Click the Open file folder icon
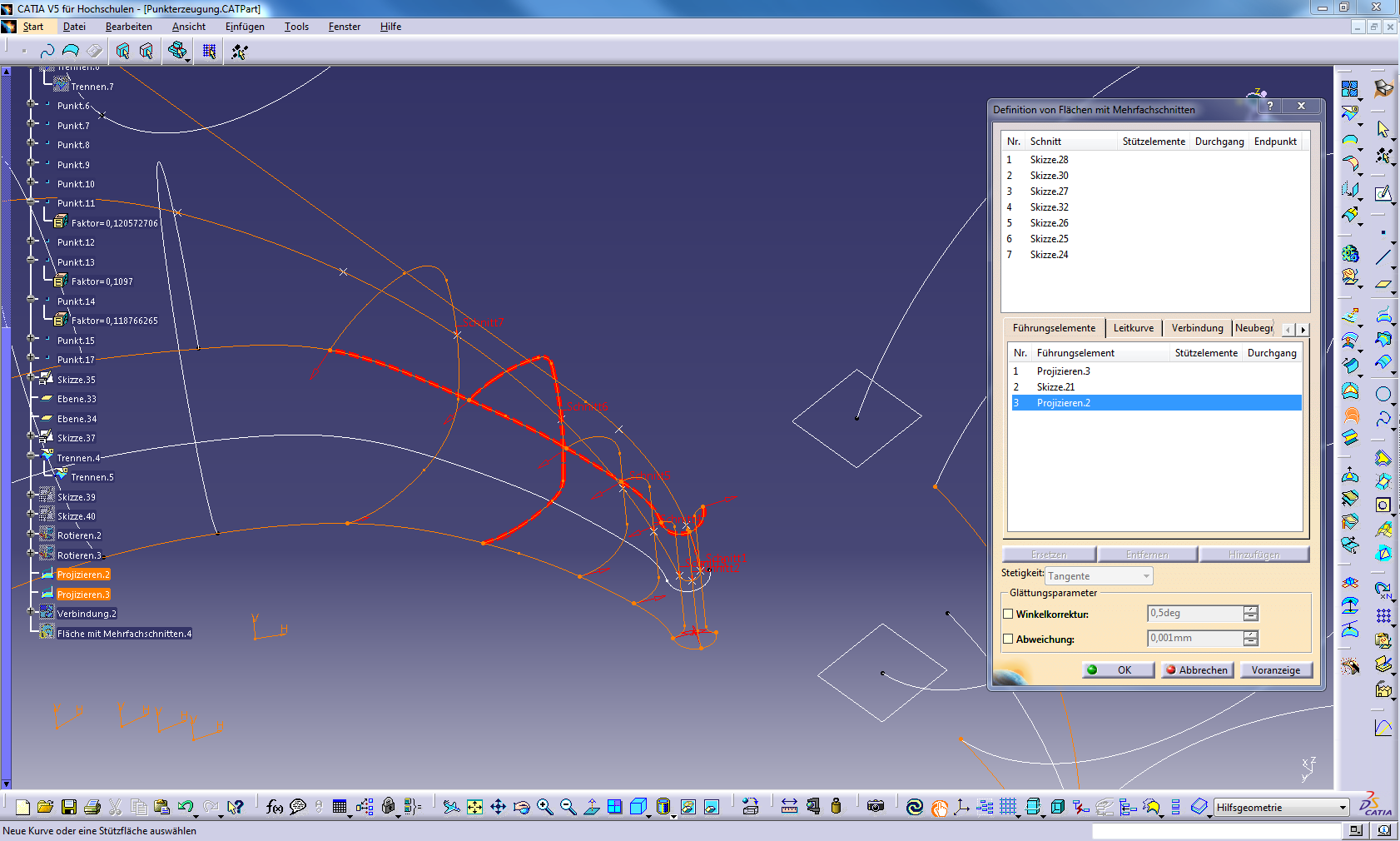 click(45, 807)
